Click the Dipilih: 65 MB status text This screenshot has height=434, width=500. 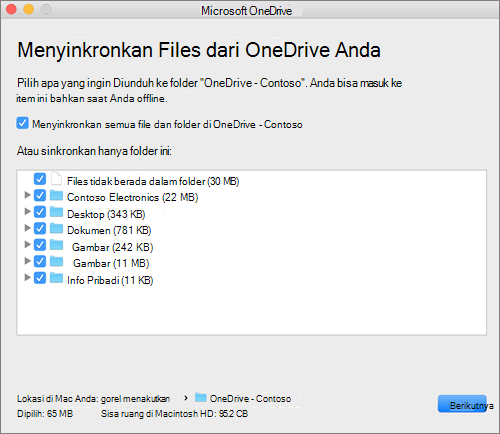pyautogui.click(x=45, y=414)
